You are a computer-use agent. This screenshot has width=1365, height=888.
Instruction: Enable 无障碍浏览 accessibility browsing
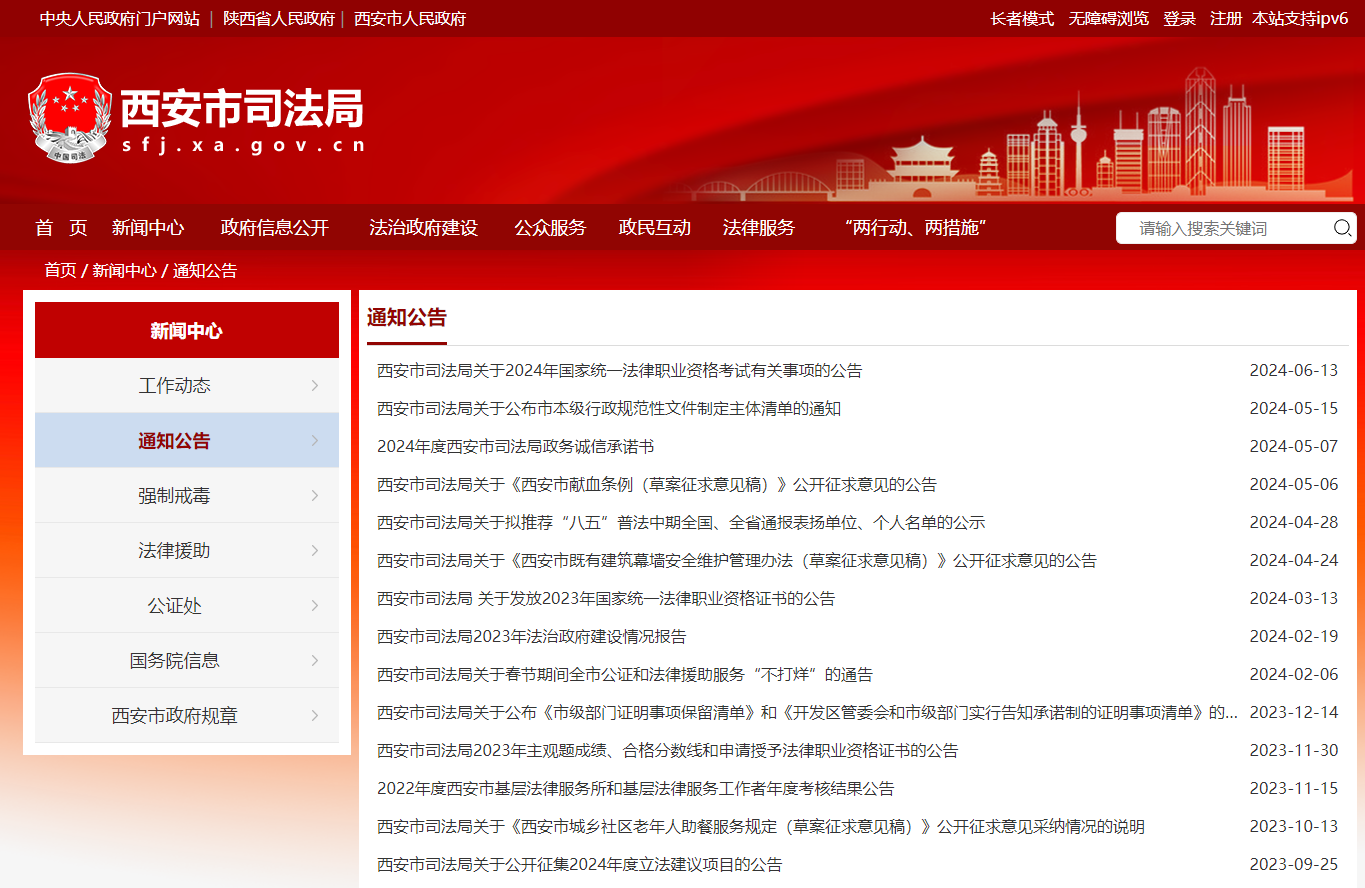(1108, 19)
